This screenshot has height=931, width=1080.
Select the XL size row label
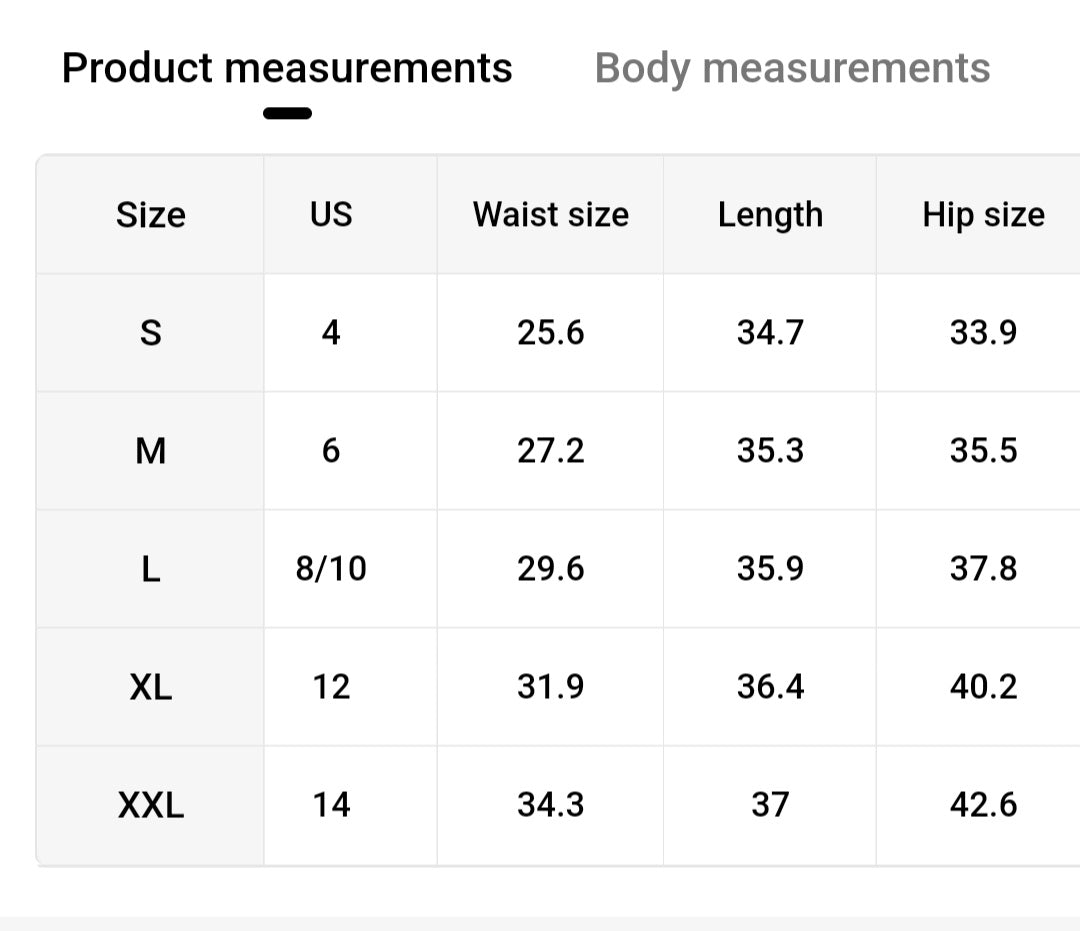151,687
